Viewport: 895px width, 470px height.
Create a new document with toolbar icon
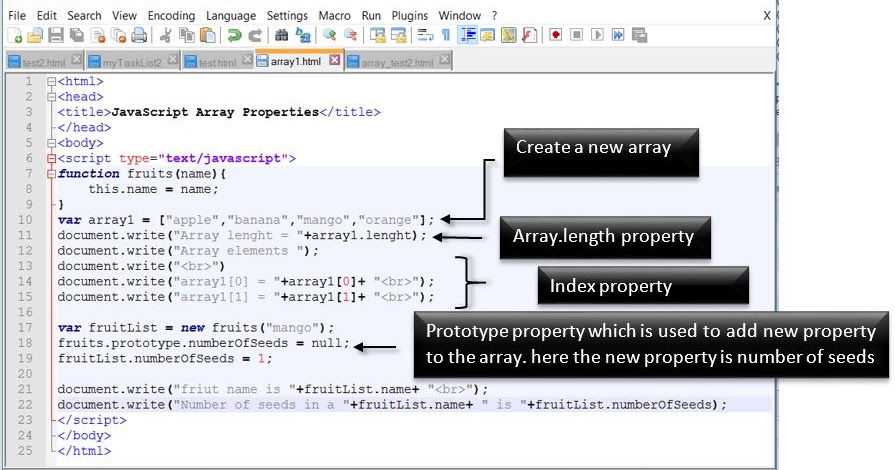[x=15, y=35]
